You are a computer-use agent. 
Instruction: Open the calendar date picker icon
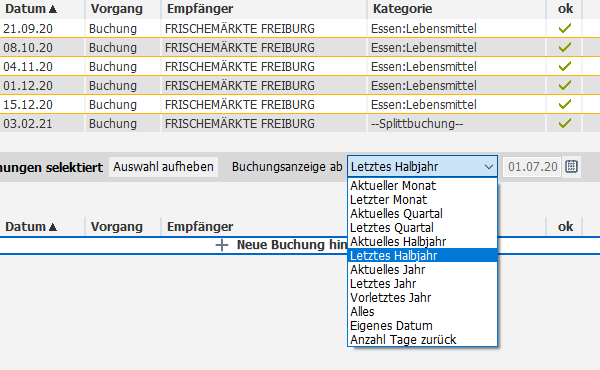571,167
